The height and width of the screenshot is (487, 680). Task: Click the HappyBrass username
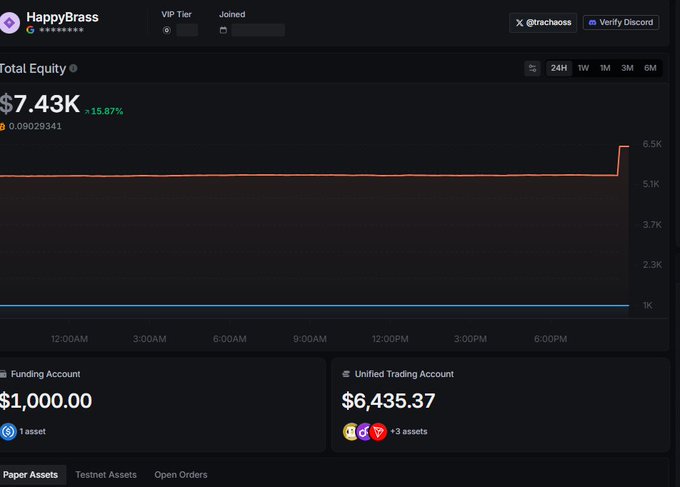(62, 17)
